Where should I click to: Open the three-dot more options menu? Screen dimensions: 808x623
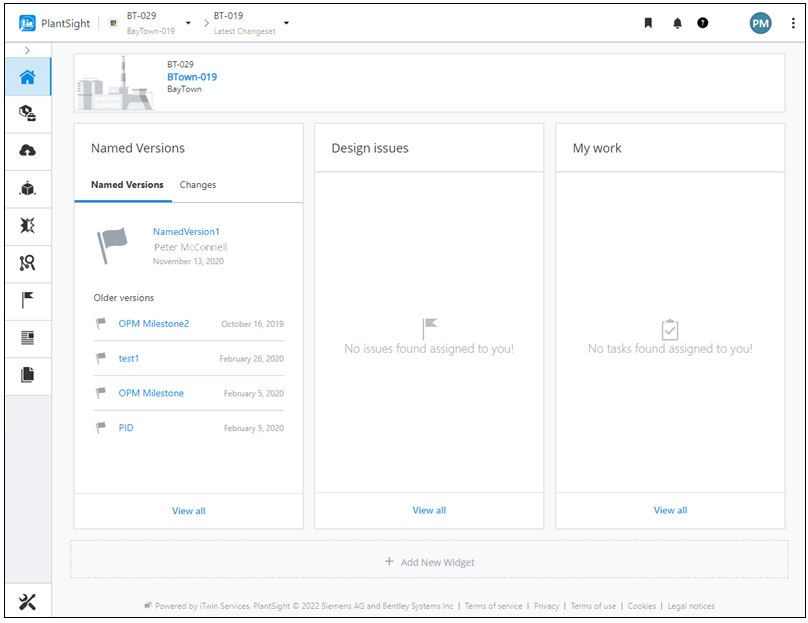point(793,23)
